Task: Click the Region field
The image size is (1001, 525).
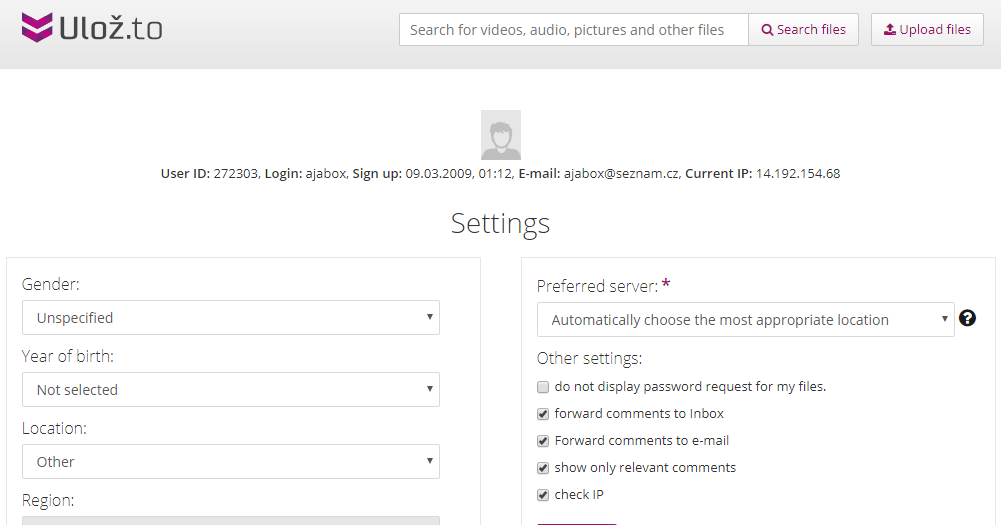Action: (230, 520)
